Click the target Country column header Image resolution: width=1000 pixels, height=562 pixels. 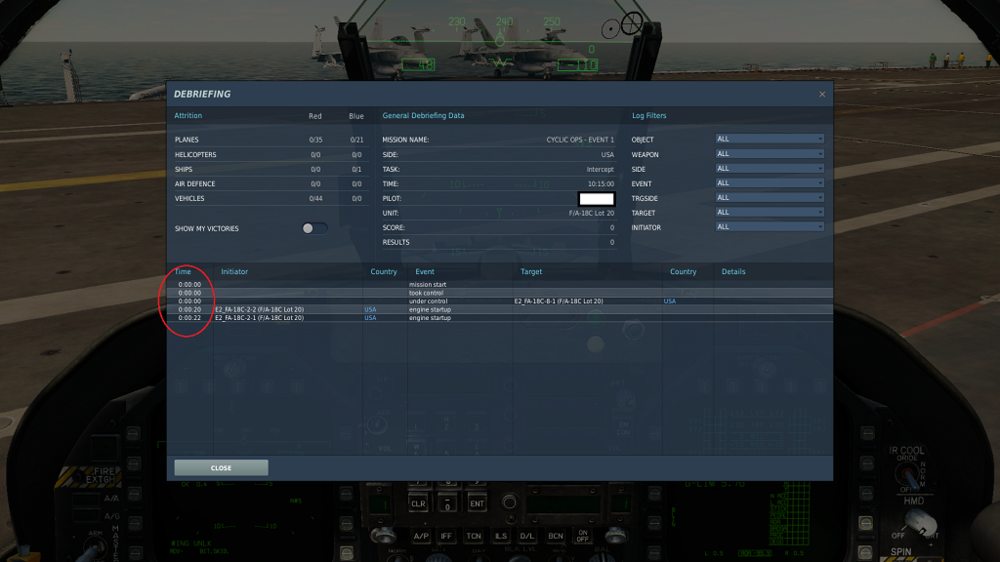683,272
